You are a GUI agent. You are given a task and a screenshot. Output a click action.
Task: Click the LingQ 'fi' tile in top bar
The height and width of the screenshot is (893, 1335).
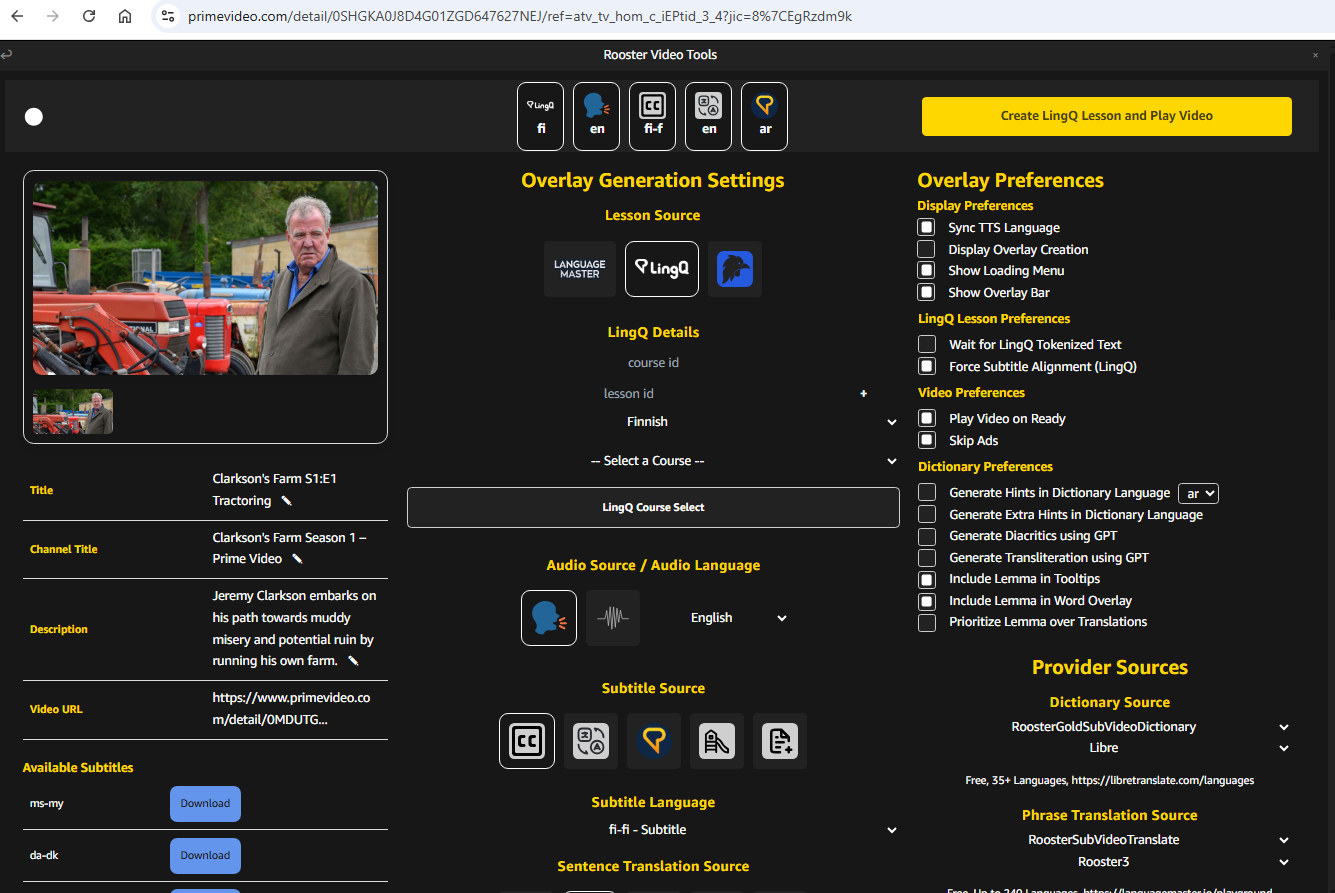pos(541,116)
